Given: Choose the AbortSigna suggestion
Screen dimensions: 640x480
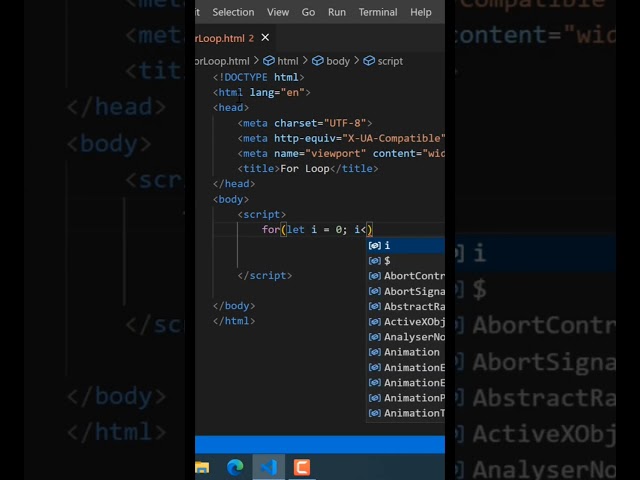Looking at the screenshot, I should [x=406, y=291].
